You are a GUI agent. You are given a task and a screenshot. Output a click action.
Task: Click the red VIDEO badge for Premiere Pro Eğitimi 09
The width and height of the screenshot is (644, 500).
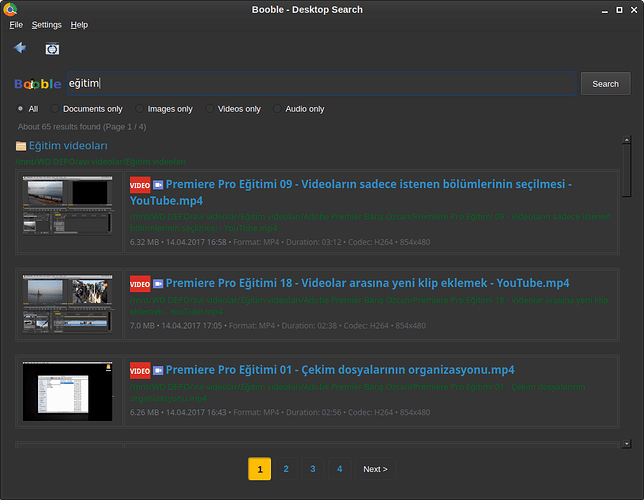(140, 185)
